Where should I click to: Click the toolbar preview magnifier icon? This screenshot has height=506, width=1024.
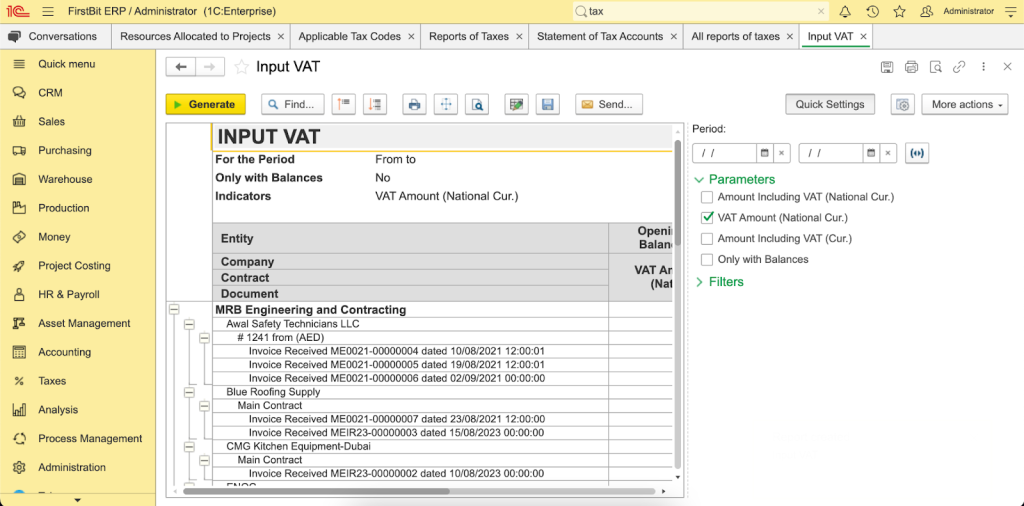[477, 104]
